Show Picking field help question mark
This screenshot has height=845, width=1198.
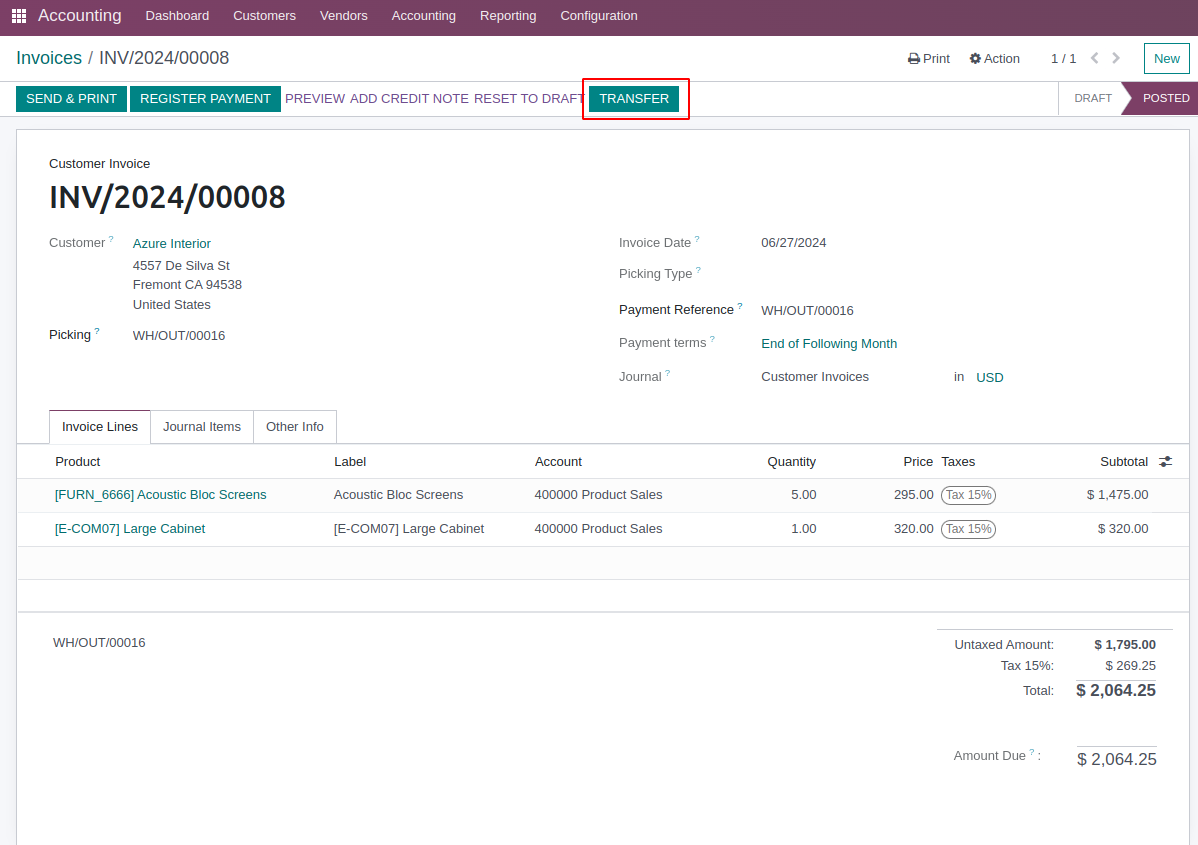[x=96, y=332]
